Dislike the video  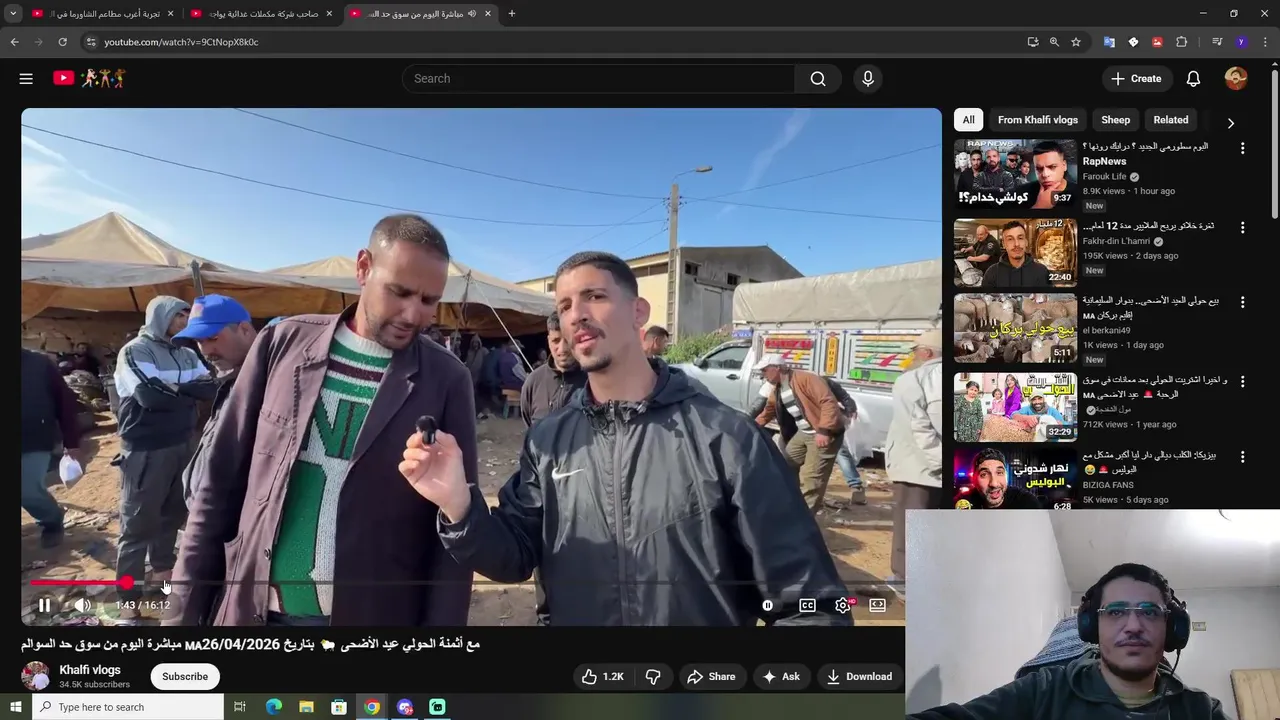[653, 677]
